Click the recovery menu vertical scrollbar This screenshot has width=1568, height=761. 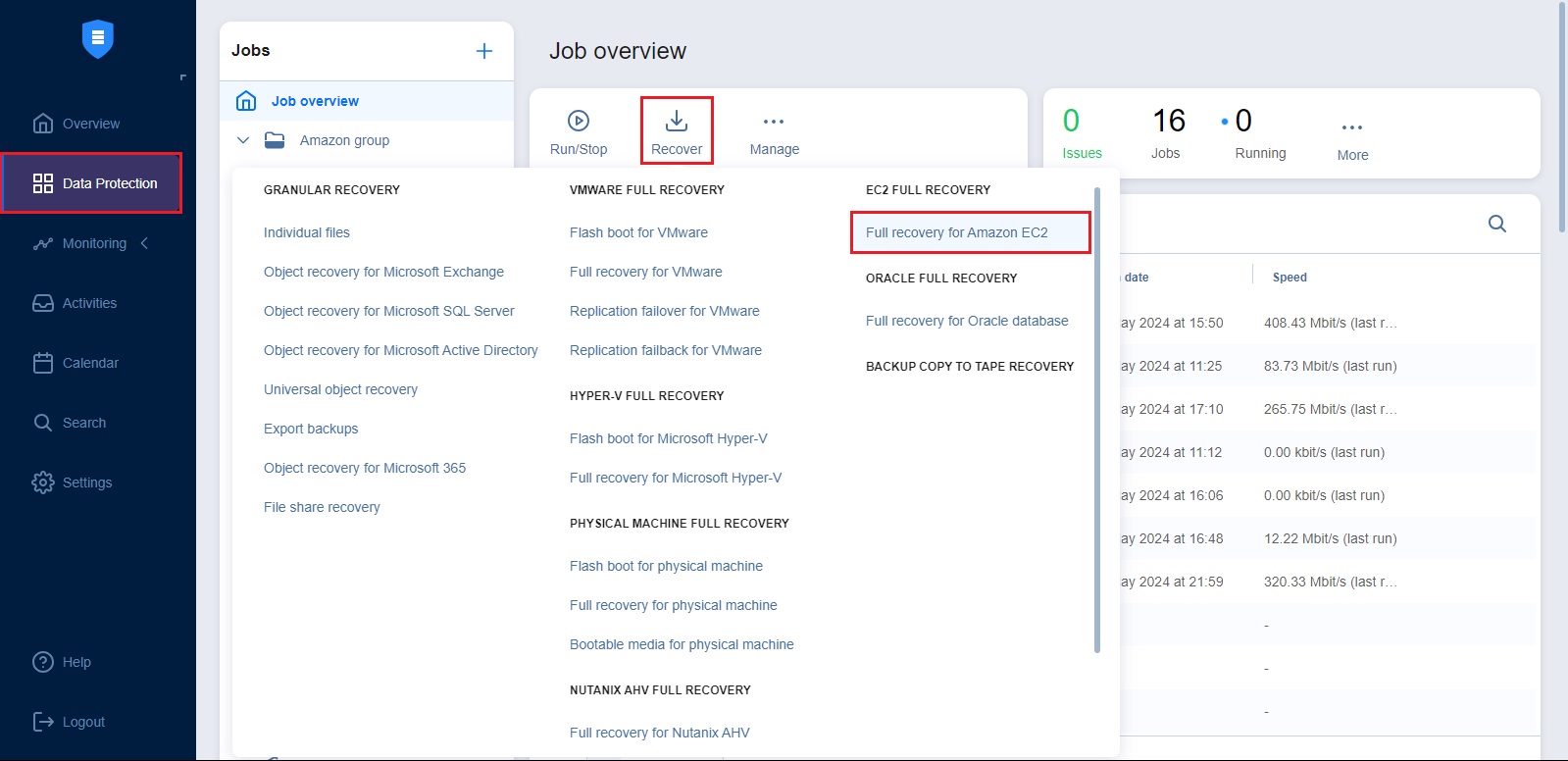[x=1097, y=422]
